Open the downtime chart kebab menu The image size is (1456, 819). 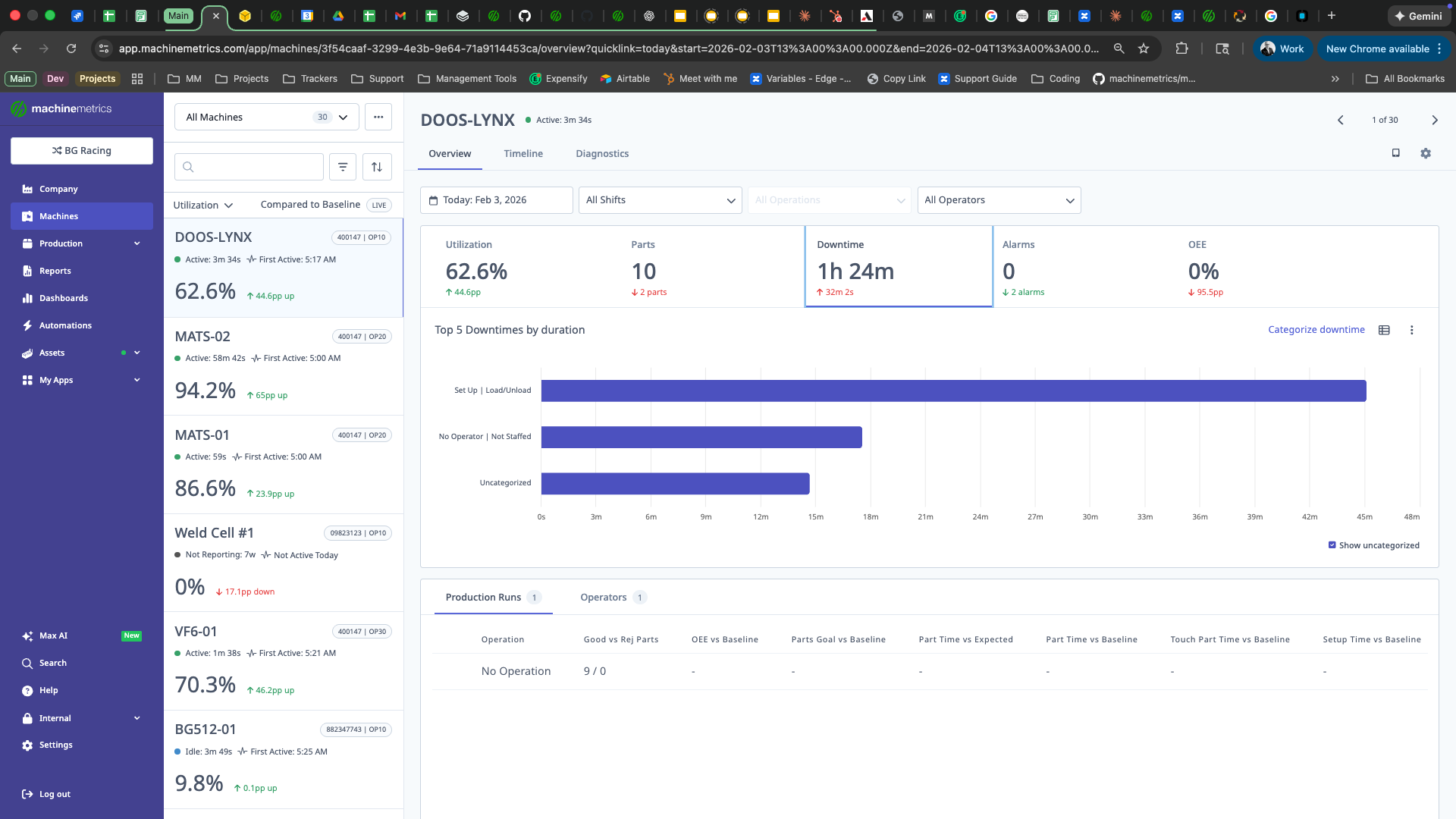click(1411, 330)
